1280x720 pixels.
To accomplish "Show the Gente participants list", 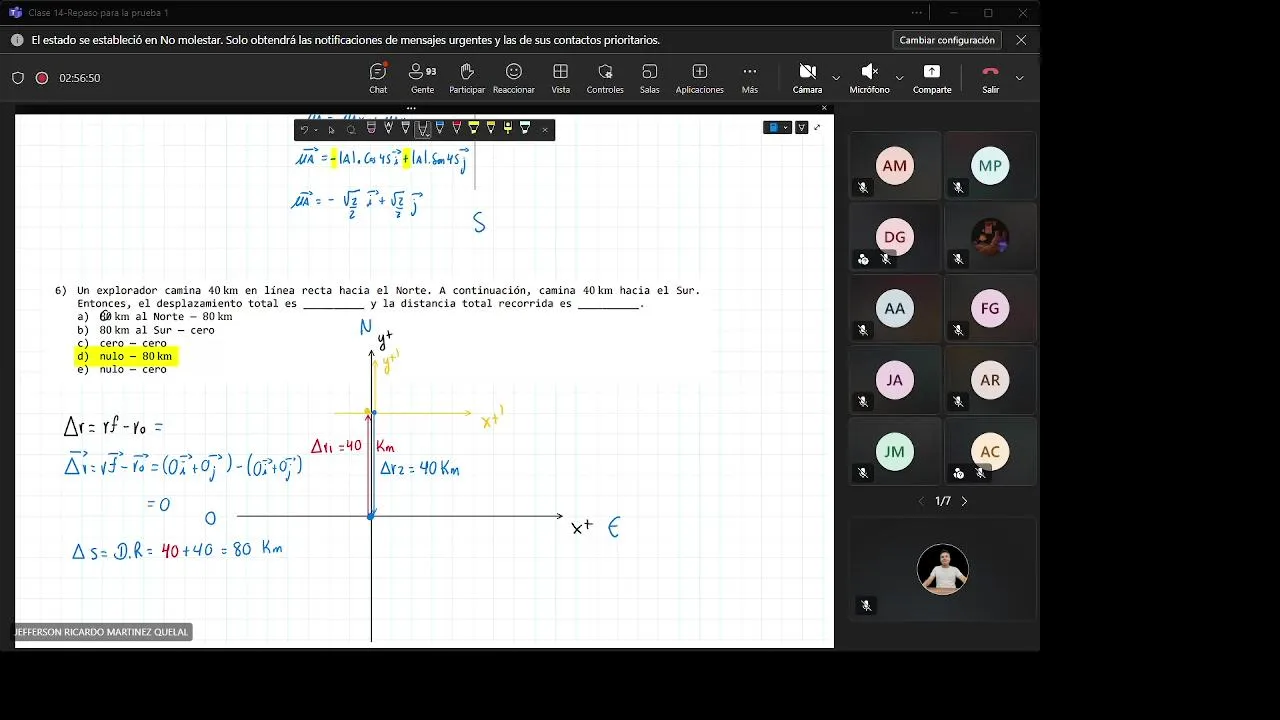I will tap(422, 78).
